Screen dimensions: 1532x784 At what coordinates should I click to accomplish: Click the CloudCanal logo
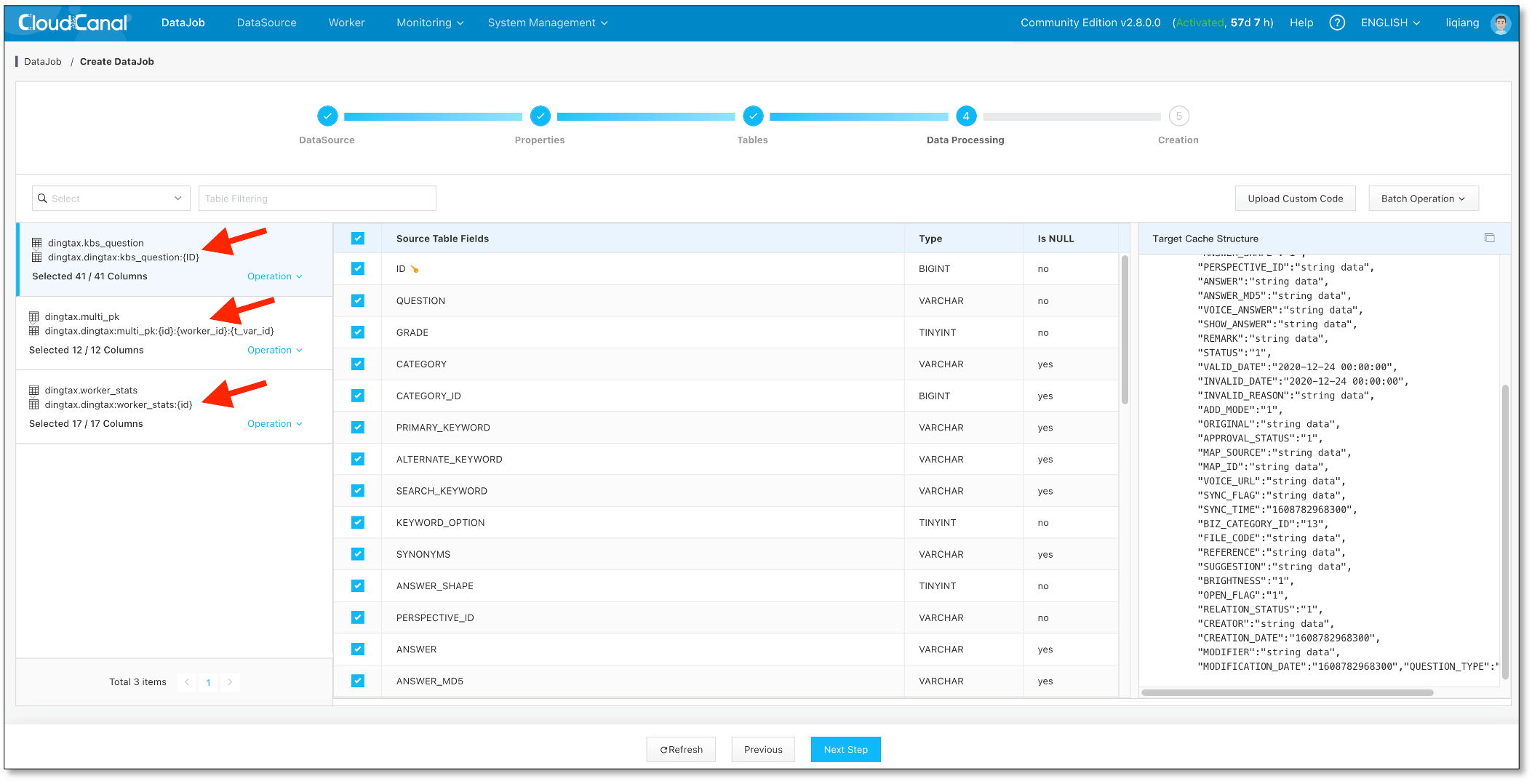71,22
